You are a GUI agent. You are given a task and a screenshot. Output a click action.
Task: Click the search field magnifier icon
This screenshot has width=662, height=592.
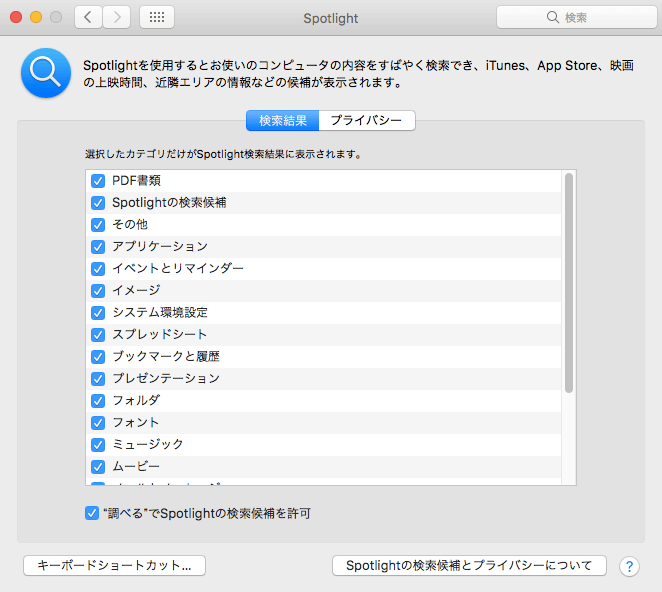552,17
